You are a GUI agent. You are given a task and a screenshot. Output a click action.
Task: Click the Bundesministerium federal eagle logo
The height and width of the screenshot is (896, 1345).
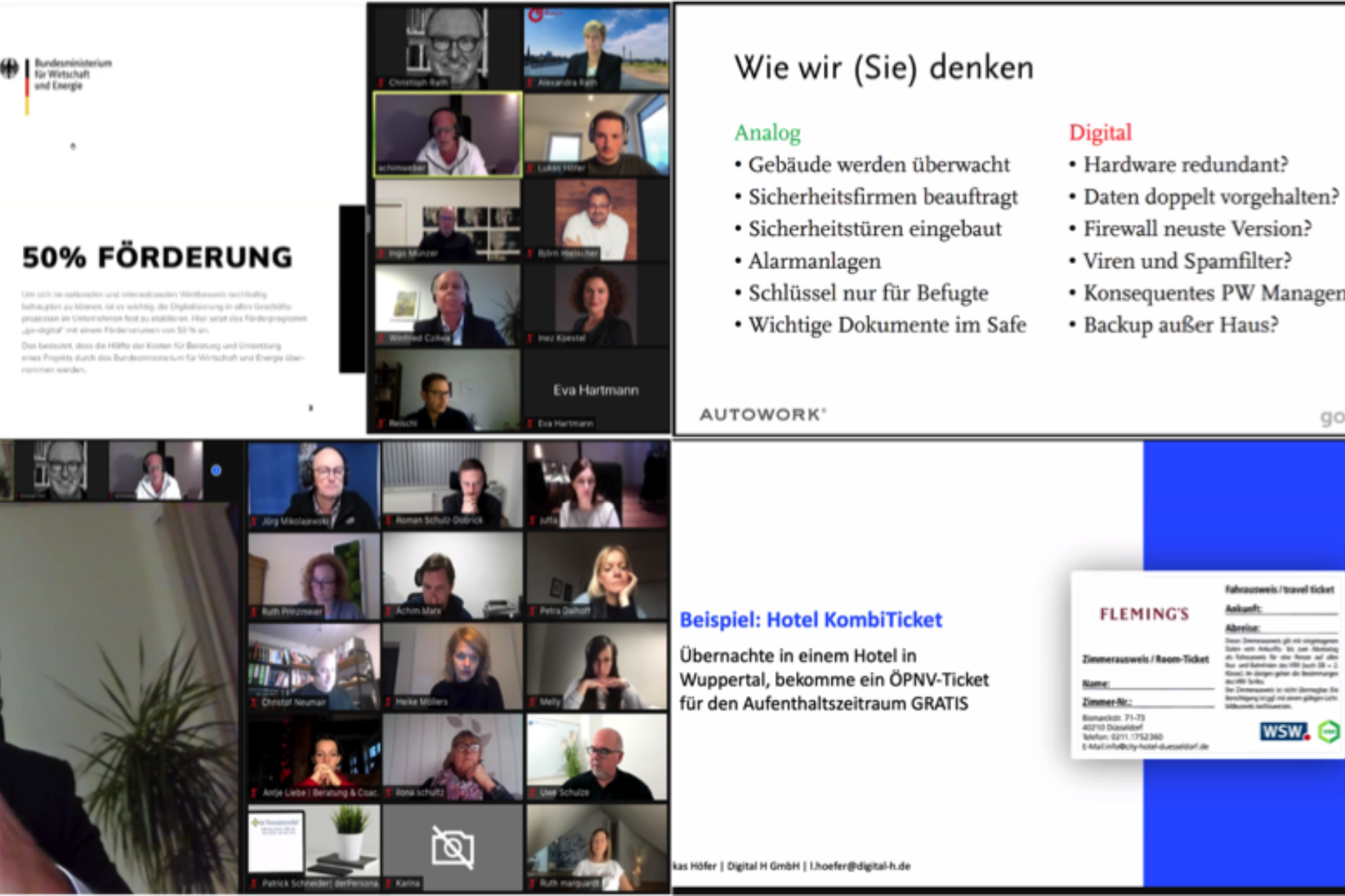(x=10, y=69)
